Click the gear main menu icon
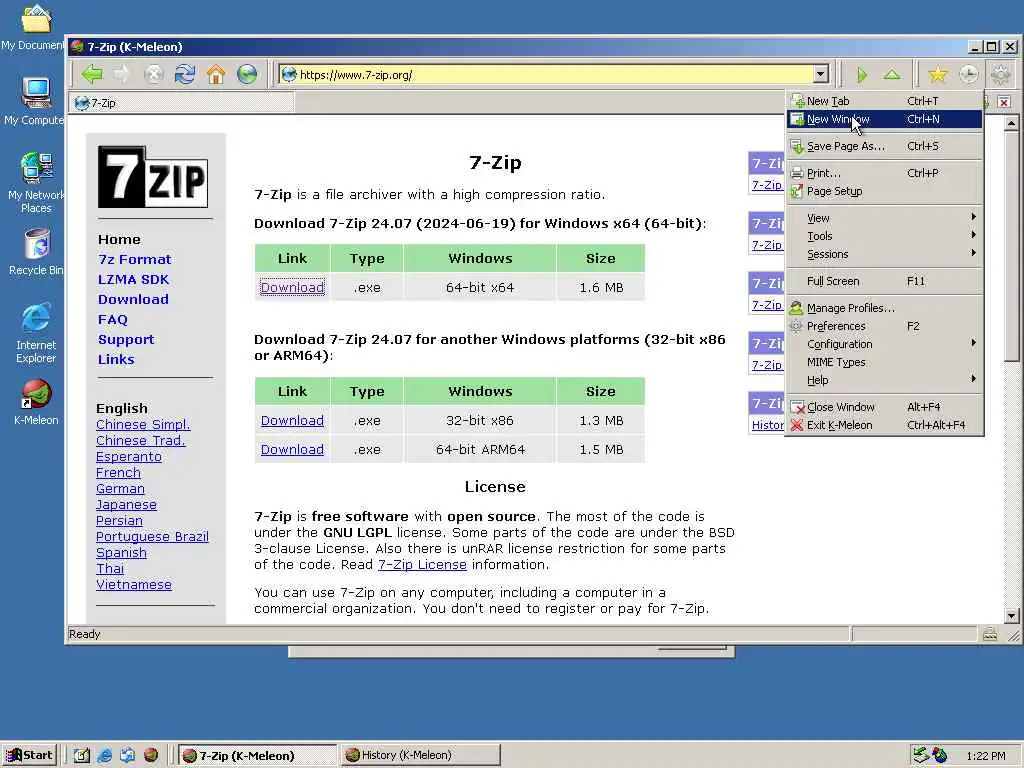1024x768 pixels. pos(1000,75)
